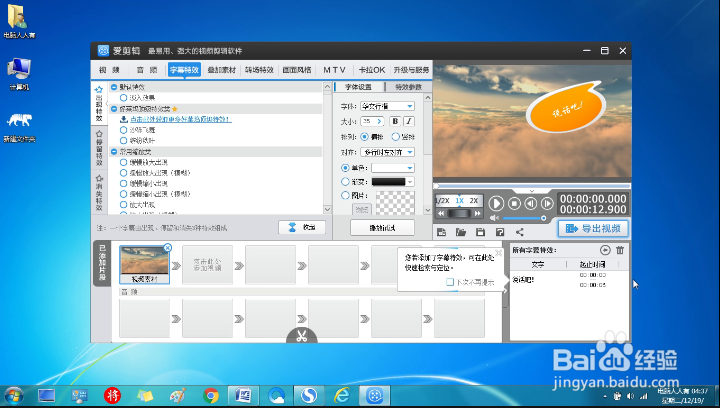Screen dimensions: 720x408
Task: Click the help question-mark icon below the player
Action: [500, 232]
